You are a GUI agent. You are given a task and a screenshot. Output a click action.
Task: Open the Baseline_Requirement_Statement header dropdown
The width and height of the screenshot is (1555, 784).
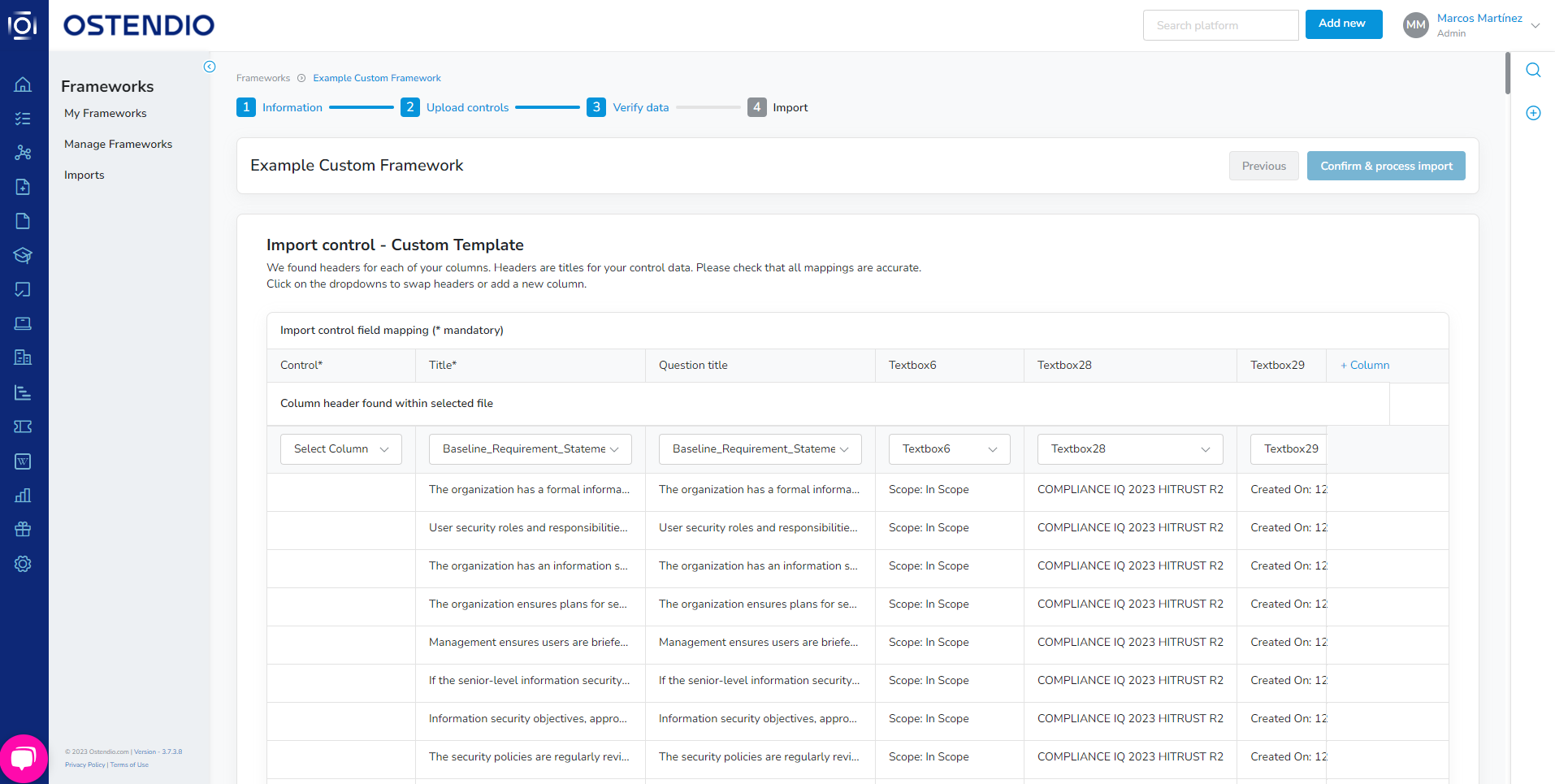coord(529,448)
